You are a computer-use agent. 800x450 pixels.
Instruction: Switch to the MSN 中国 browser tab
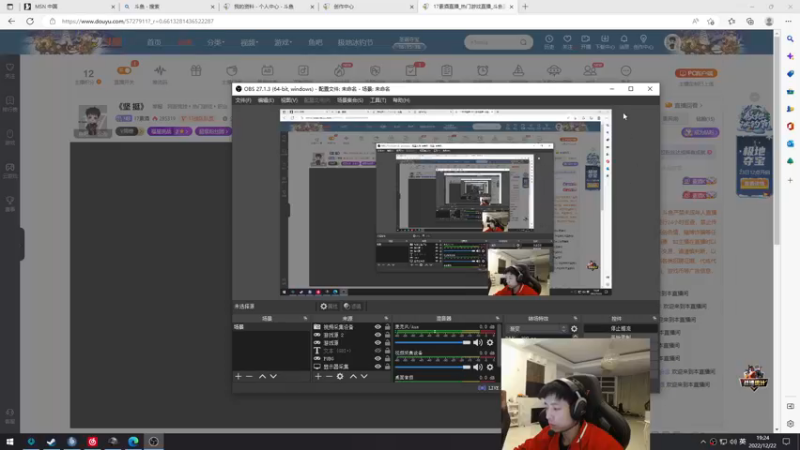click(68, 7)
